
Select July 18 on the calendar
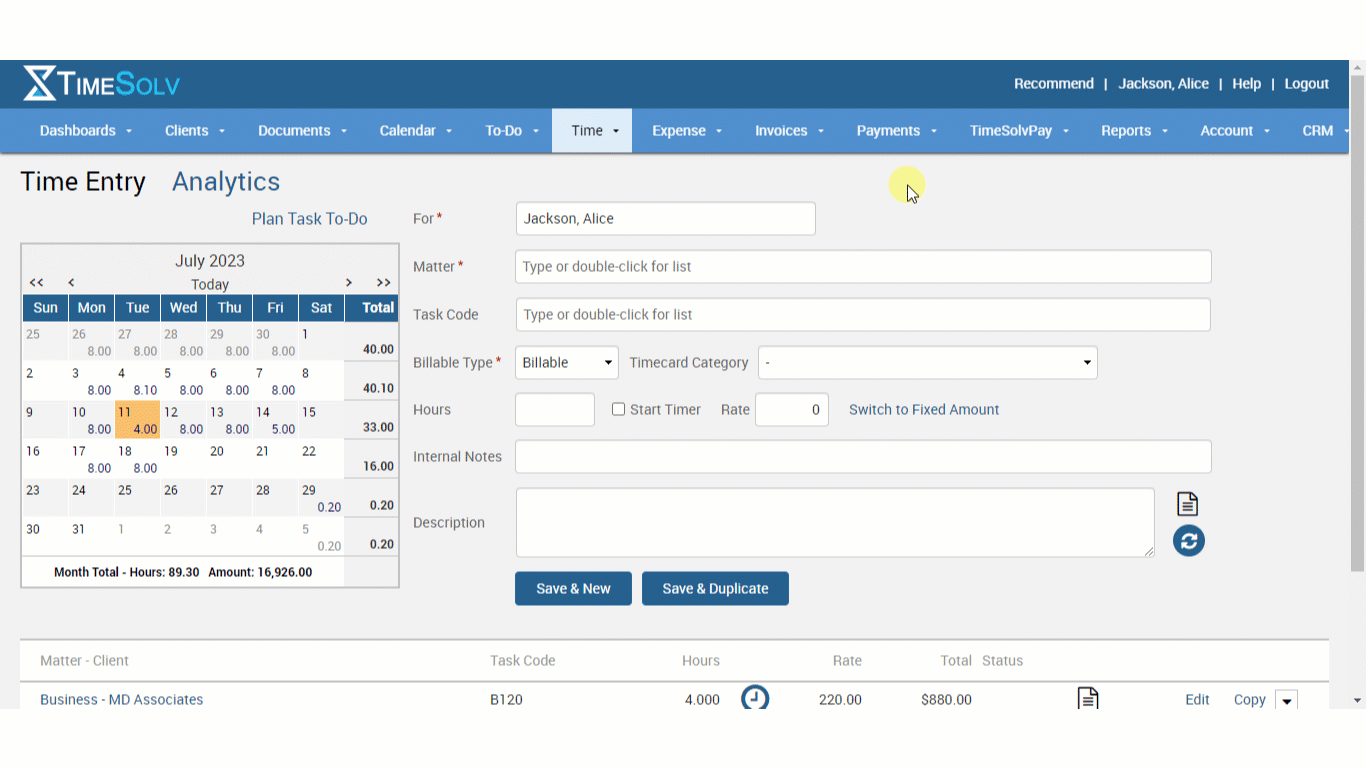click(x=137, y=459)
